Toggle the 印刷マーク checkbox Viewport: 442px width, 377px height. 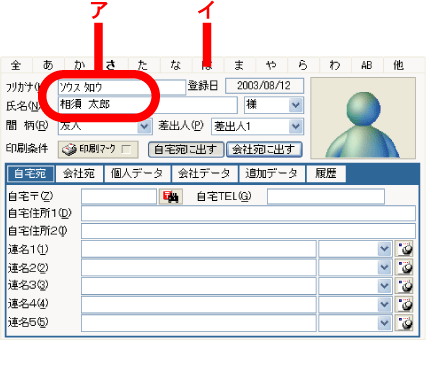126,149
